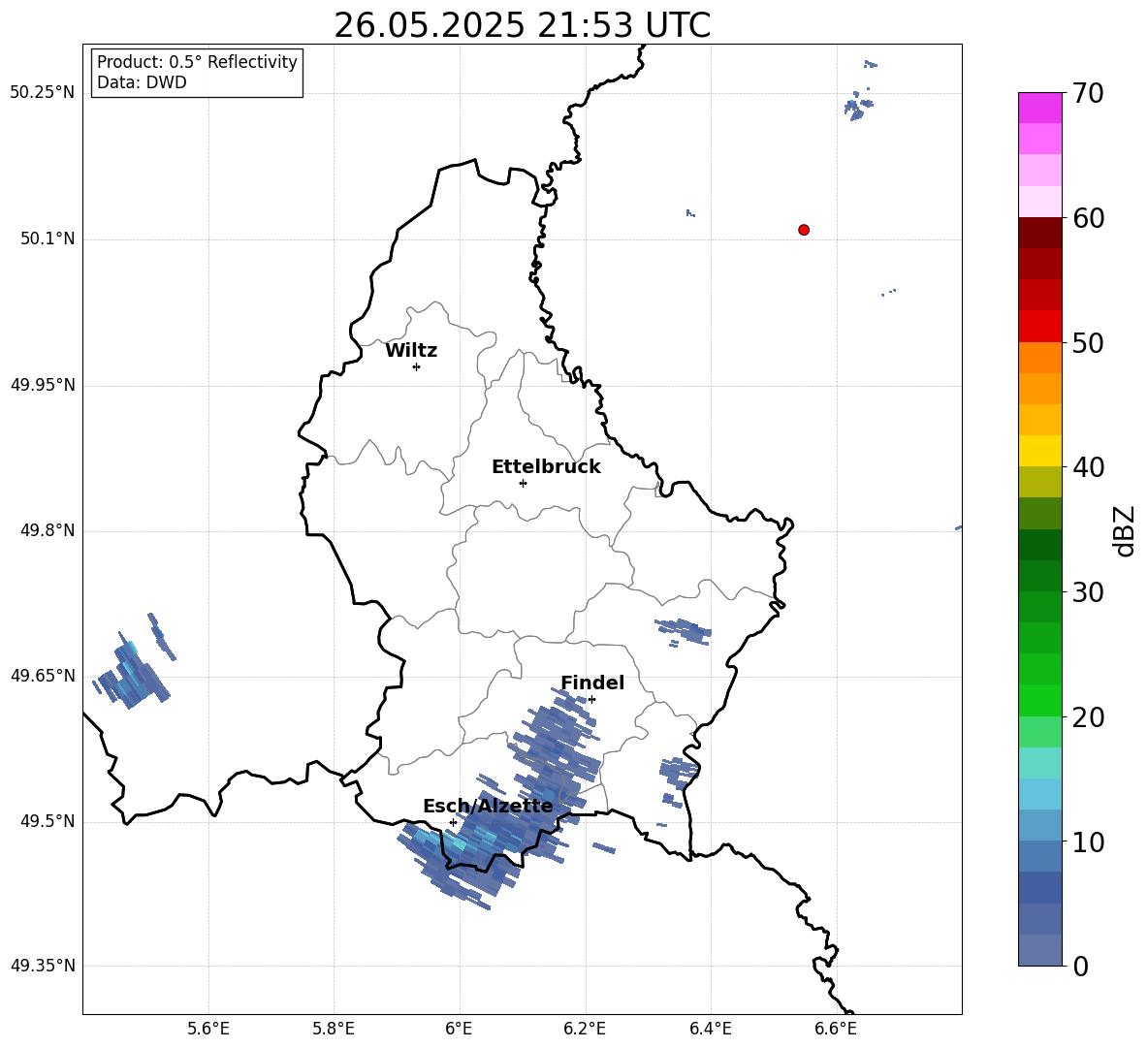Pick the yellow colorbar segment above 40
This screenshot has width=1148, height=1048.
point(1040,451)
